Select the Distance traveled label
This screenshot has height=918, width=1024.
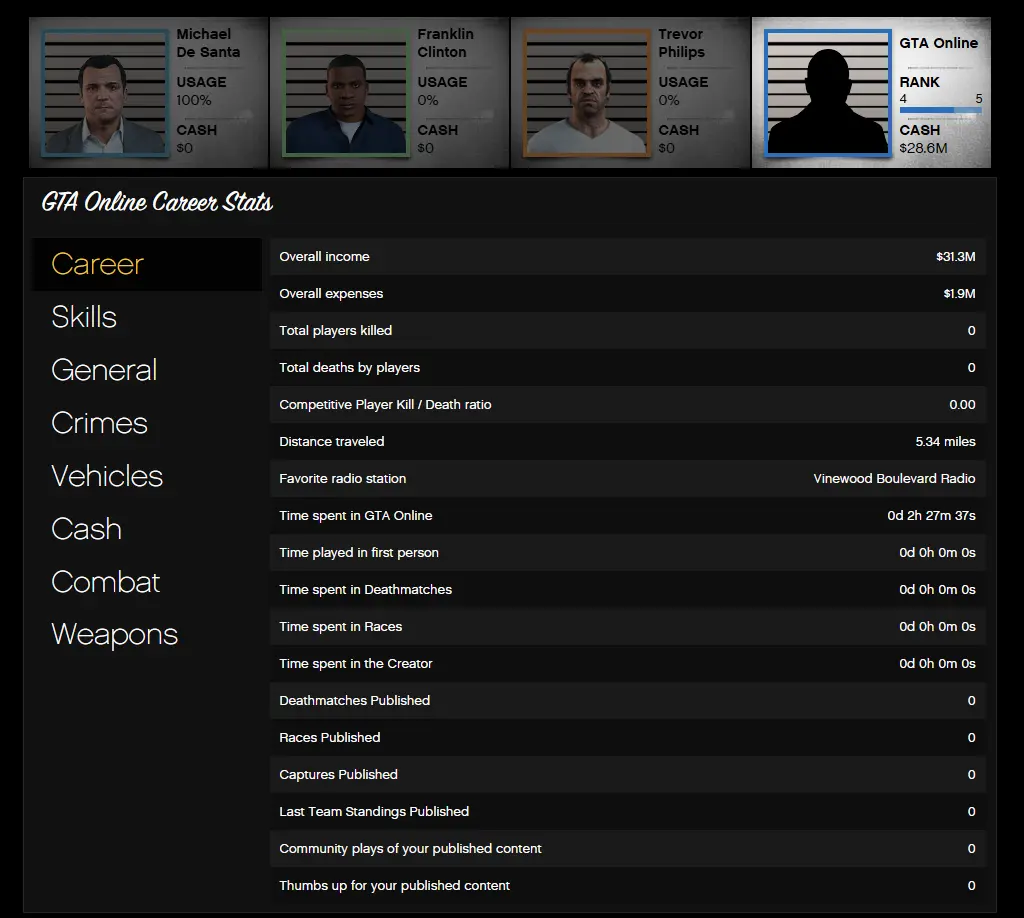pyautogui.click(x=332, y=441)
